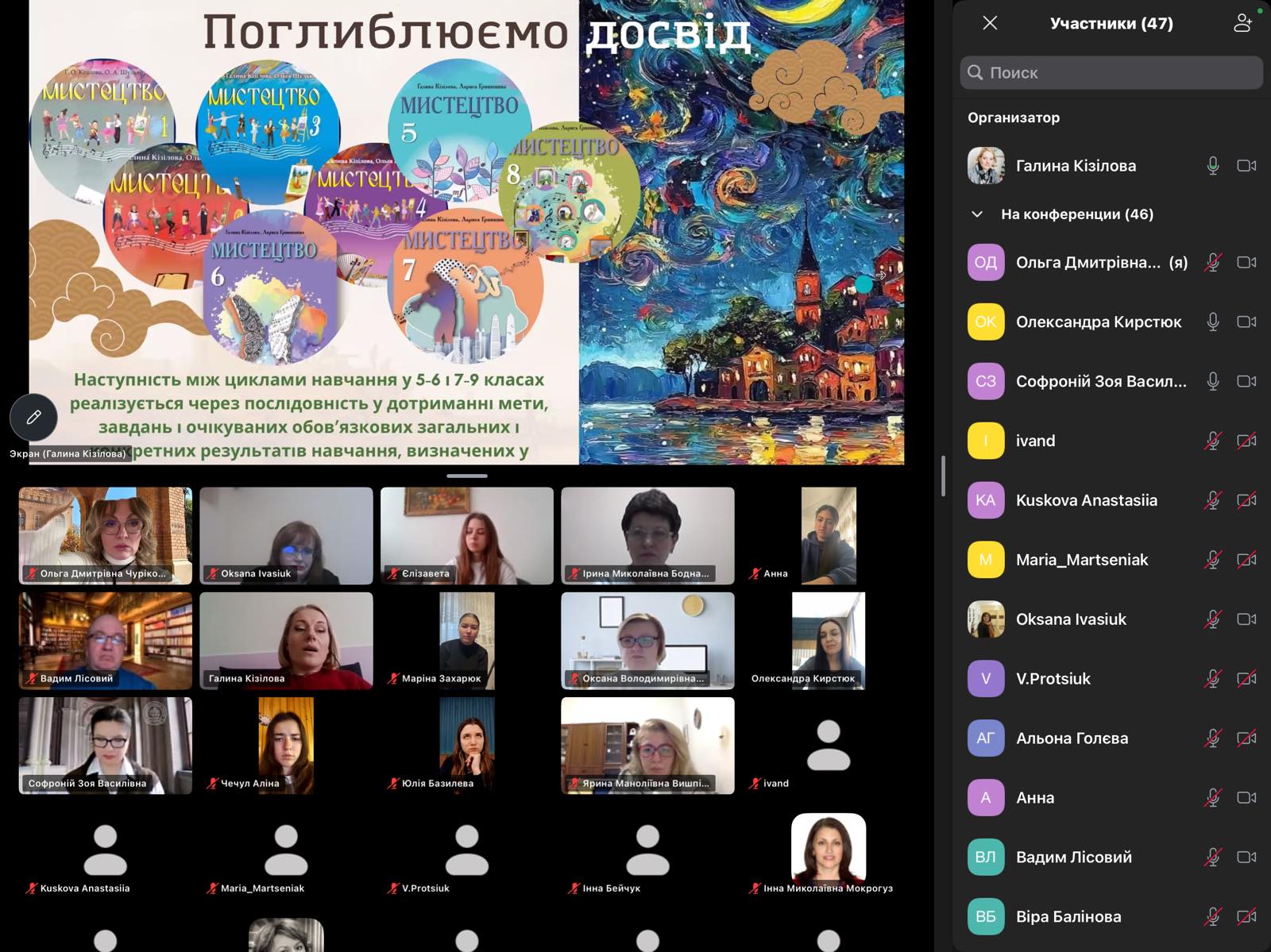1271x952 pixels.
Task: Close the participants panel
Action: click(x=990, y=23)
